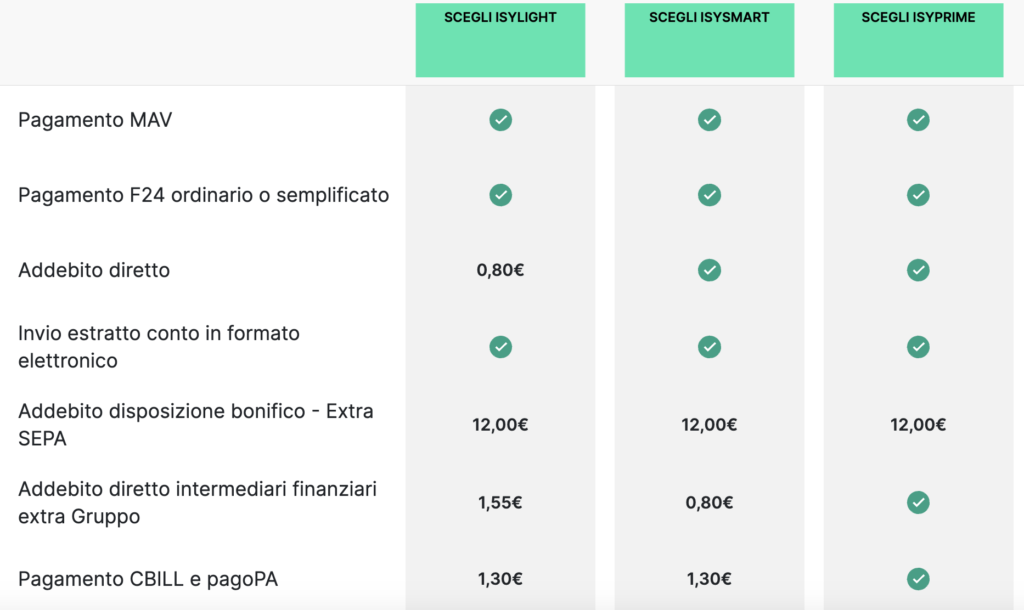Click the ISYPRIME checkmark for Addebito diretto
This screenshot has width=1024, height=610.
point(918,270)
